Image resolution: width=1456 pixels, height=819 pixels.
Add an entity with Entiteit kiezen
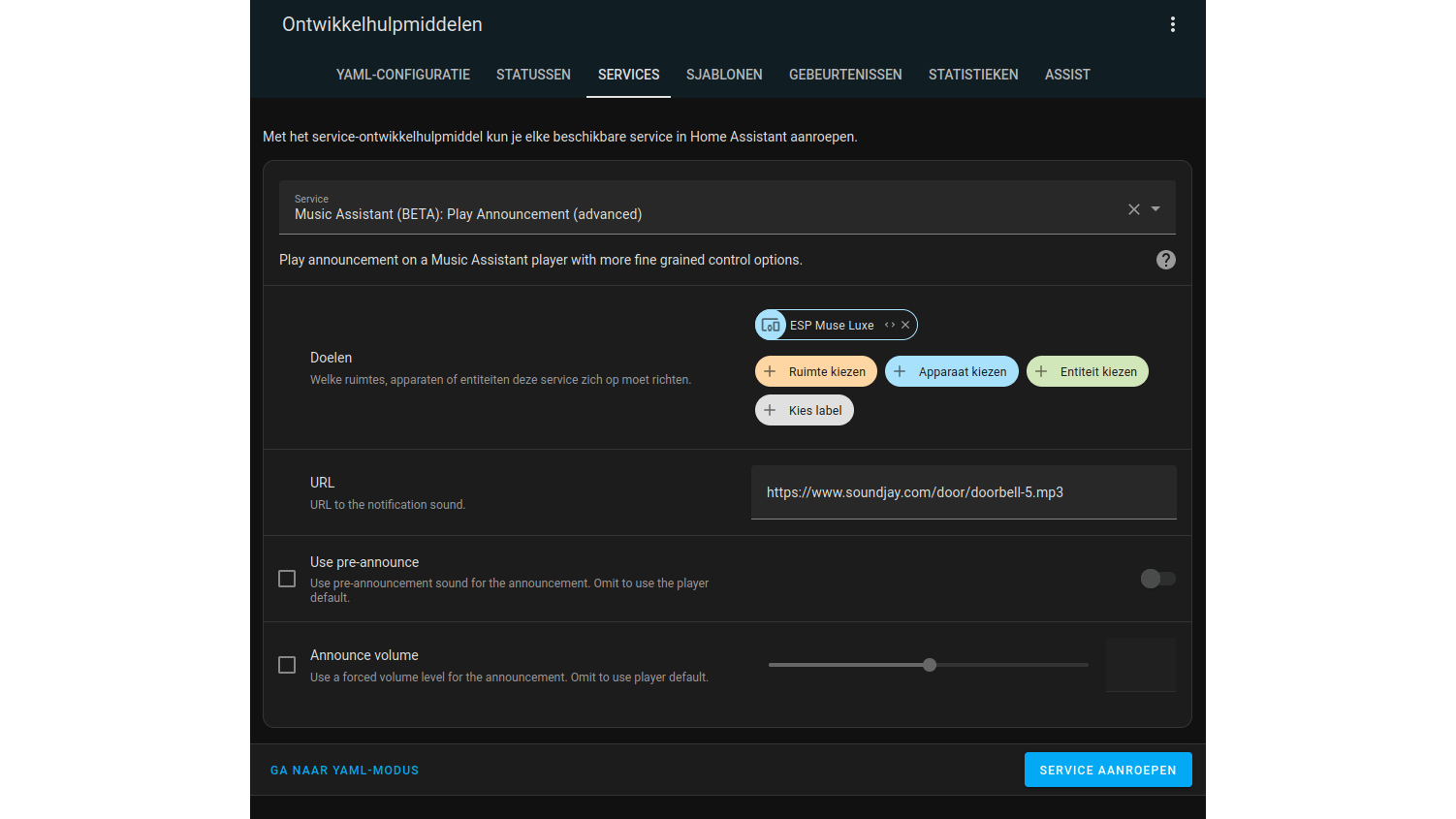click(x=1087, y=371)
